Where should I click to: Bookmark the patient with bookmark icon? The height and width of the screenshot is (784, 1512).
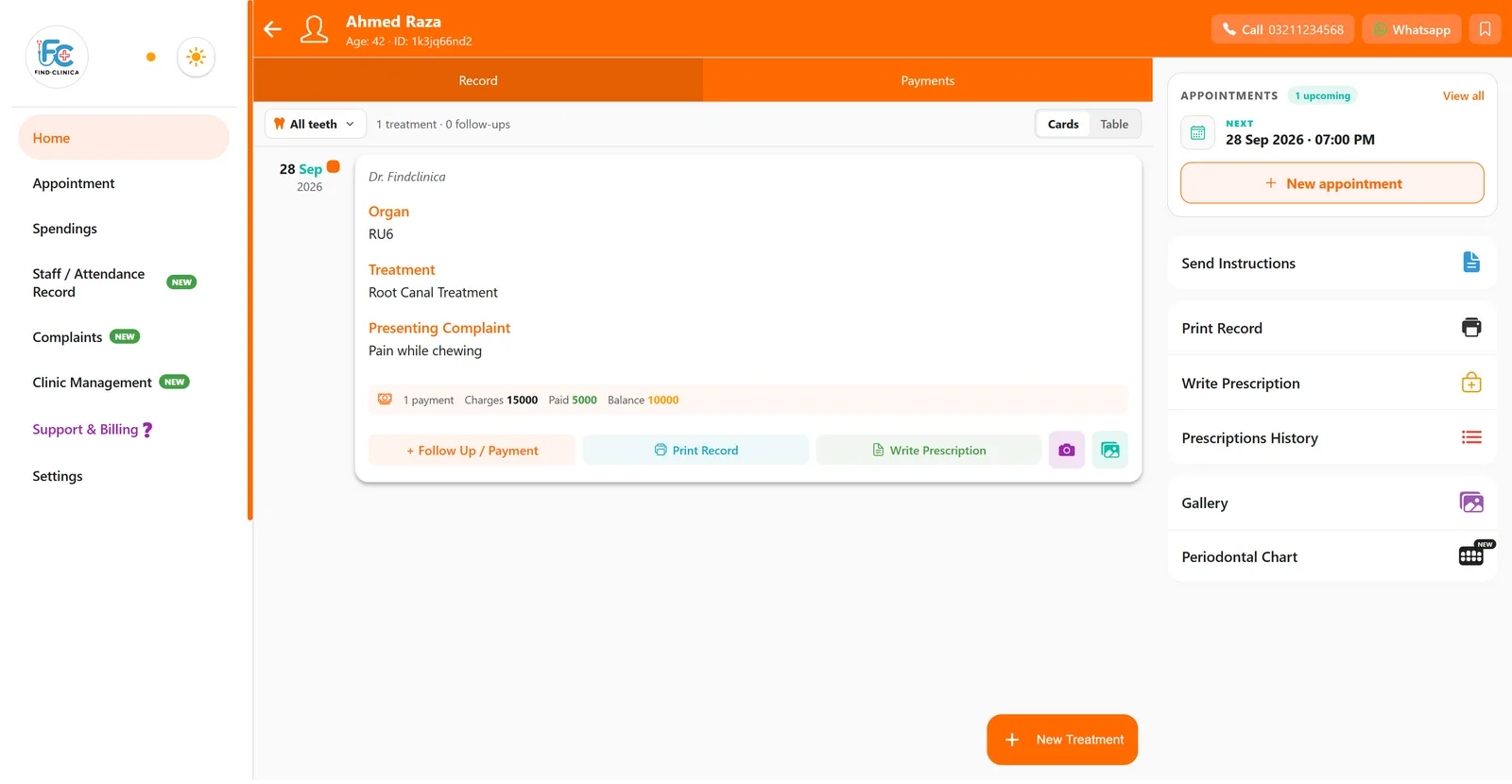pos(1485,29)
